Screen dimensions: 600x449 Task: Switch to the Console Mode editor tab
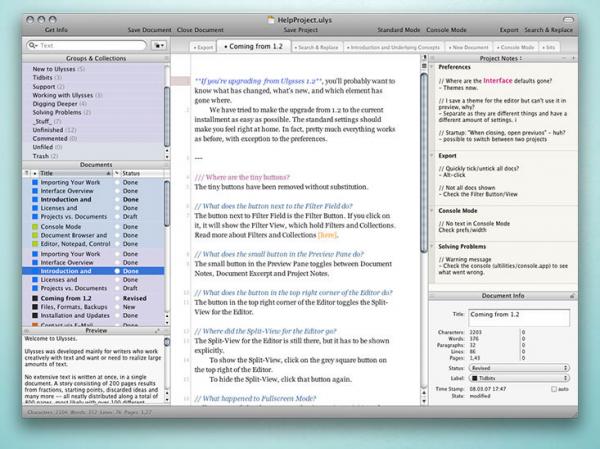point(515,47)
